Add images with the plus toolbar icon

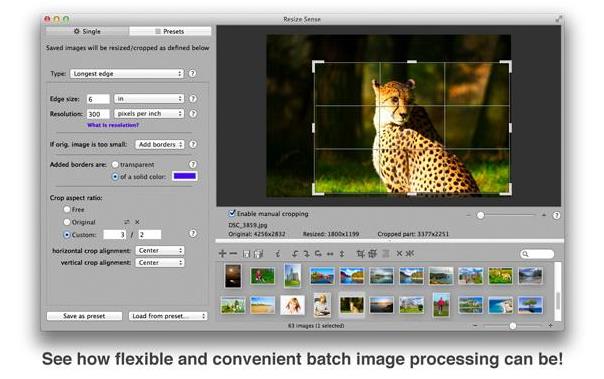222,253
